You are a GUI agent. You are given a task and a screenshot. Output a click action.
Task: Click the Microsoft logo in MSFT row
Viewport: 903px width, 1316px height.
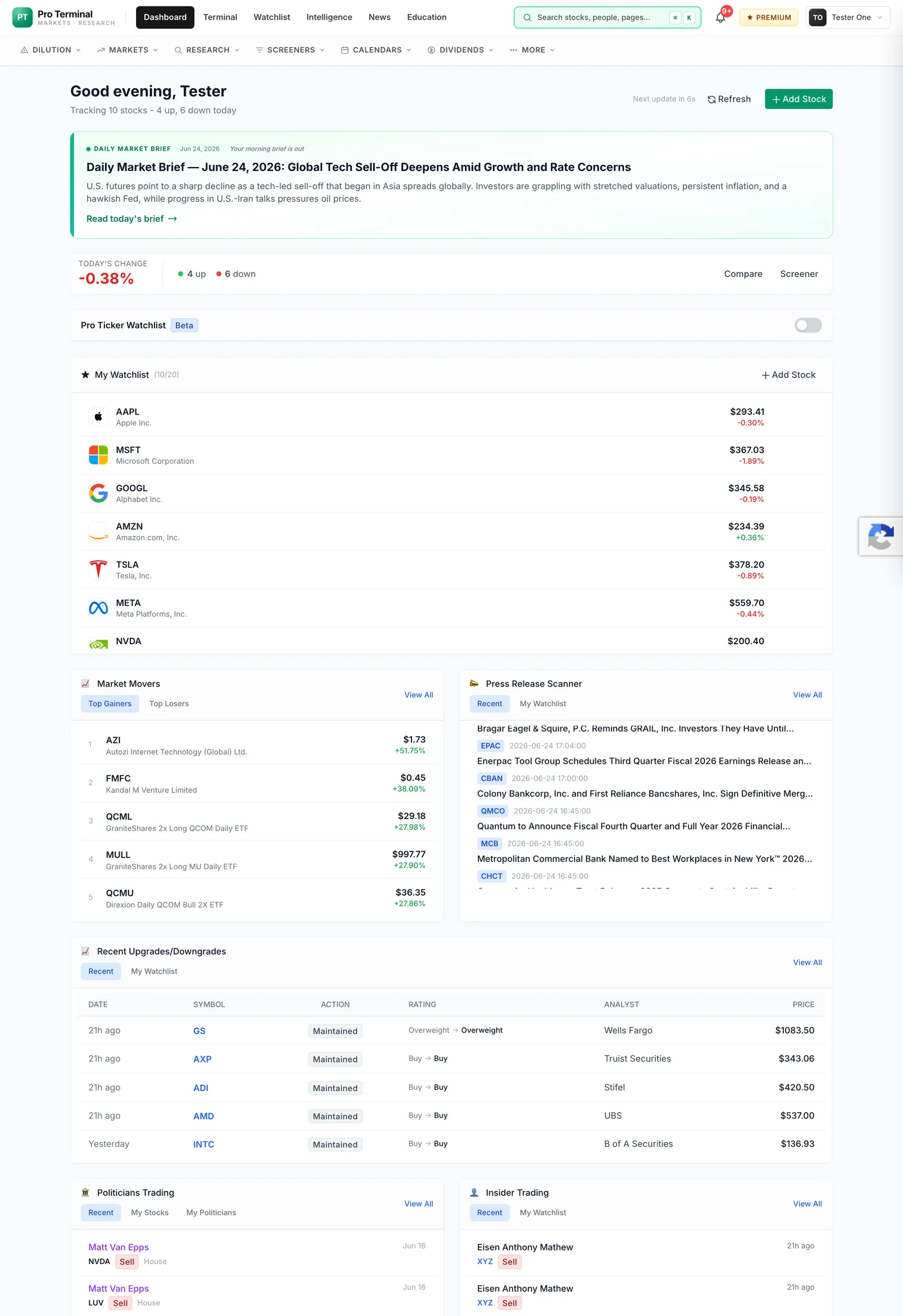click(99, 455)
